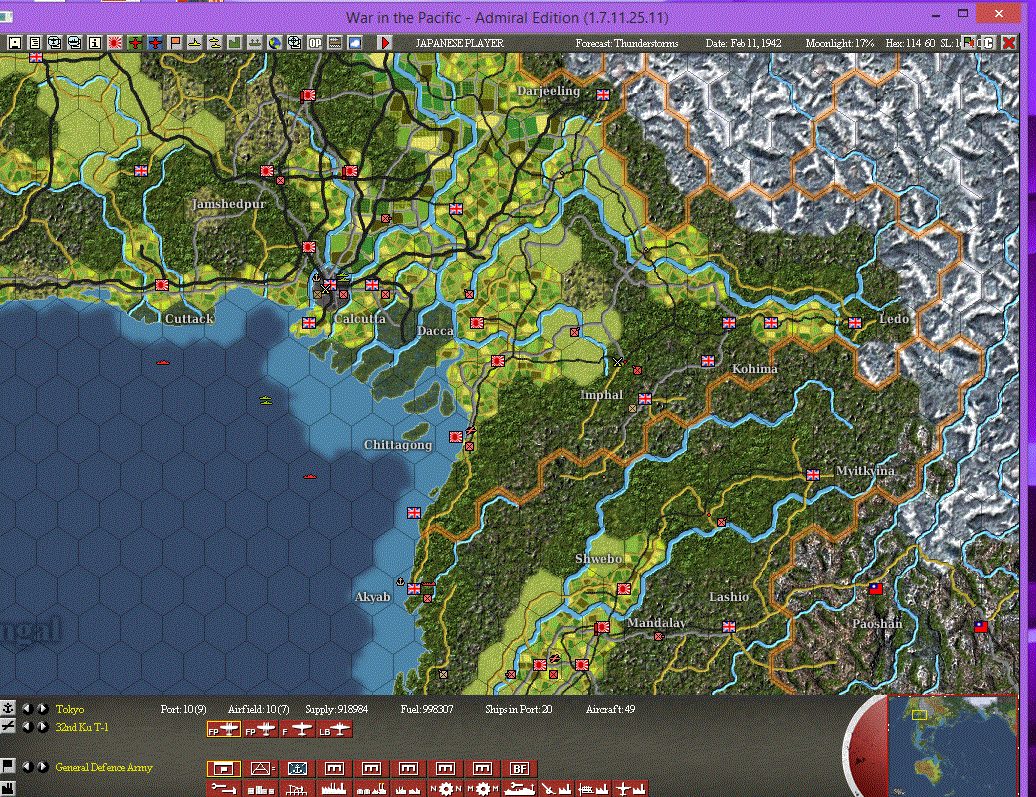Click the red end-turn play arrow
The width and height of the screenshot is (1036, 797).
pyautogui.click(x=385, y=43)
